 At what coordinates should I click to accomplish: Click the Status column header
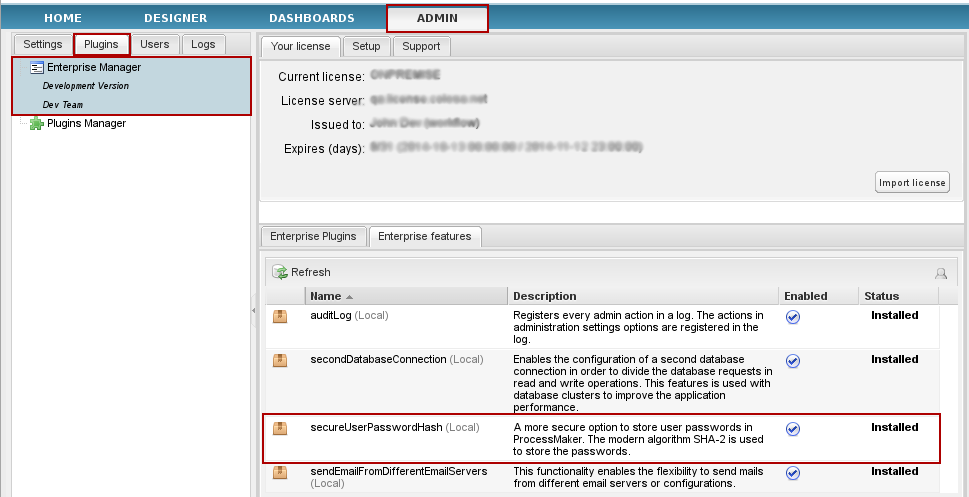point(881,296)
